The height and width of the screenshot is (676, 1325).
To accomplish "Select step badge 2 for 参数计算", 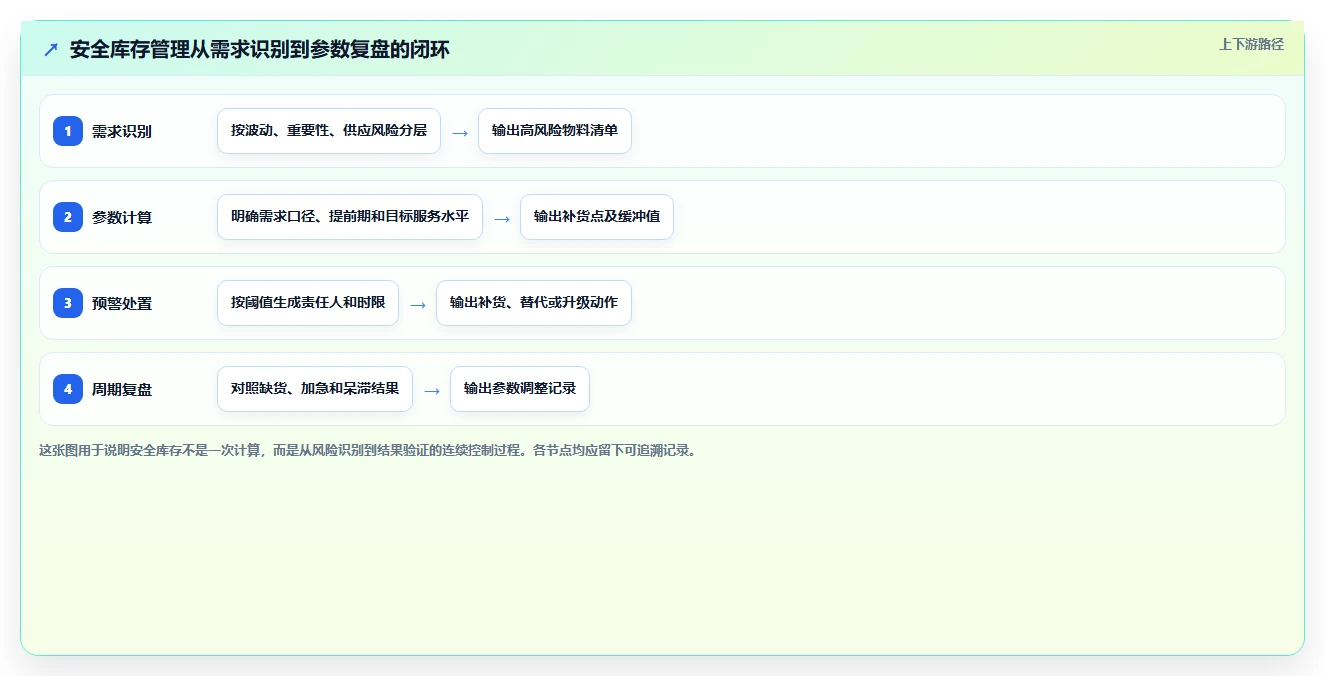I will (68, 216).
